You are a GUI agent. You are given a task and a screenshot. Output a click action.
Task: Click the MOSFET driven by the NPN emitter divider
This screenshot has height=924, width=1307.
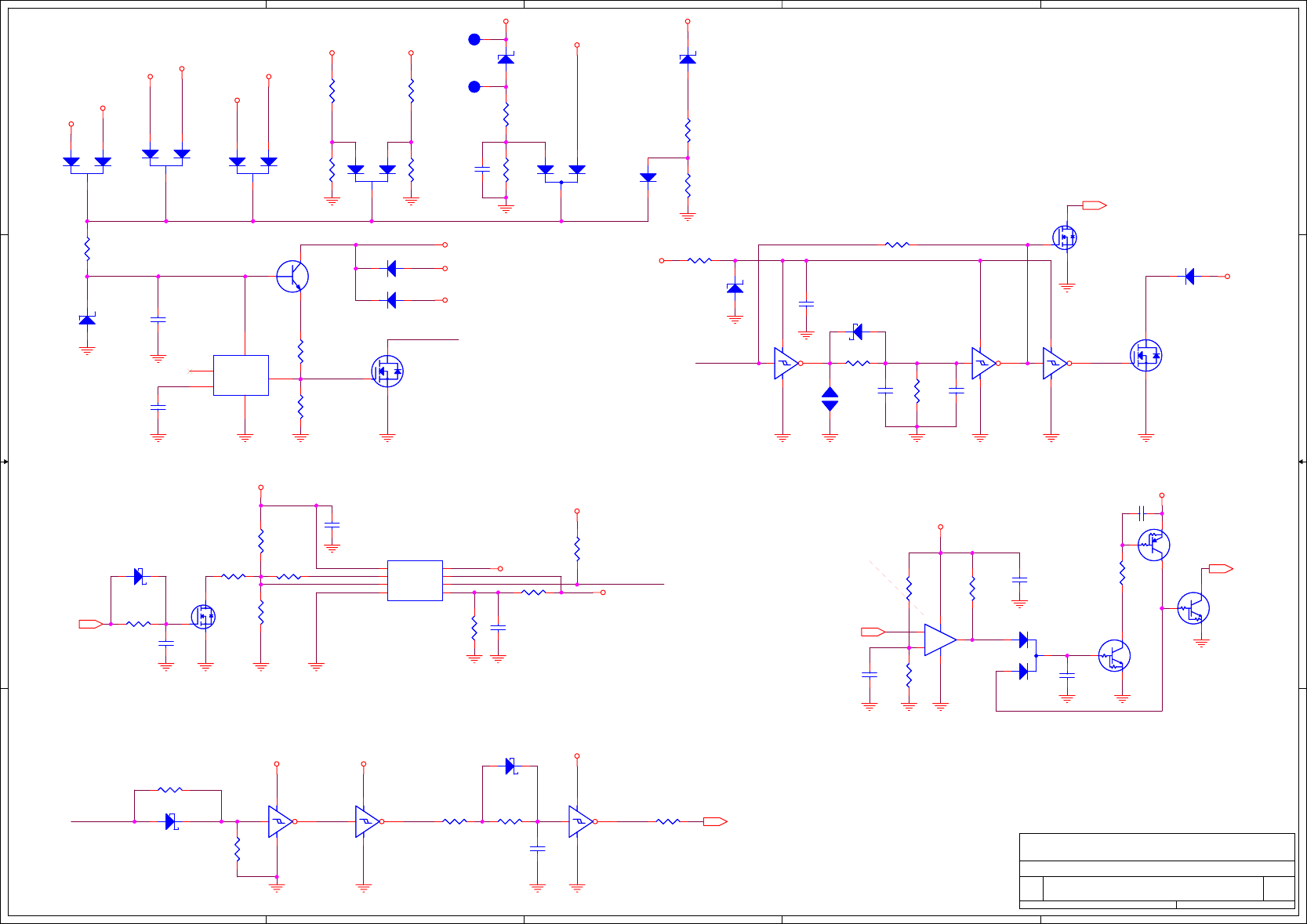click(387, 371)
